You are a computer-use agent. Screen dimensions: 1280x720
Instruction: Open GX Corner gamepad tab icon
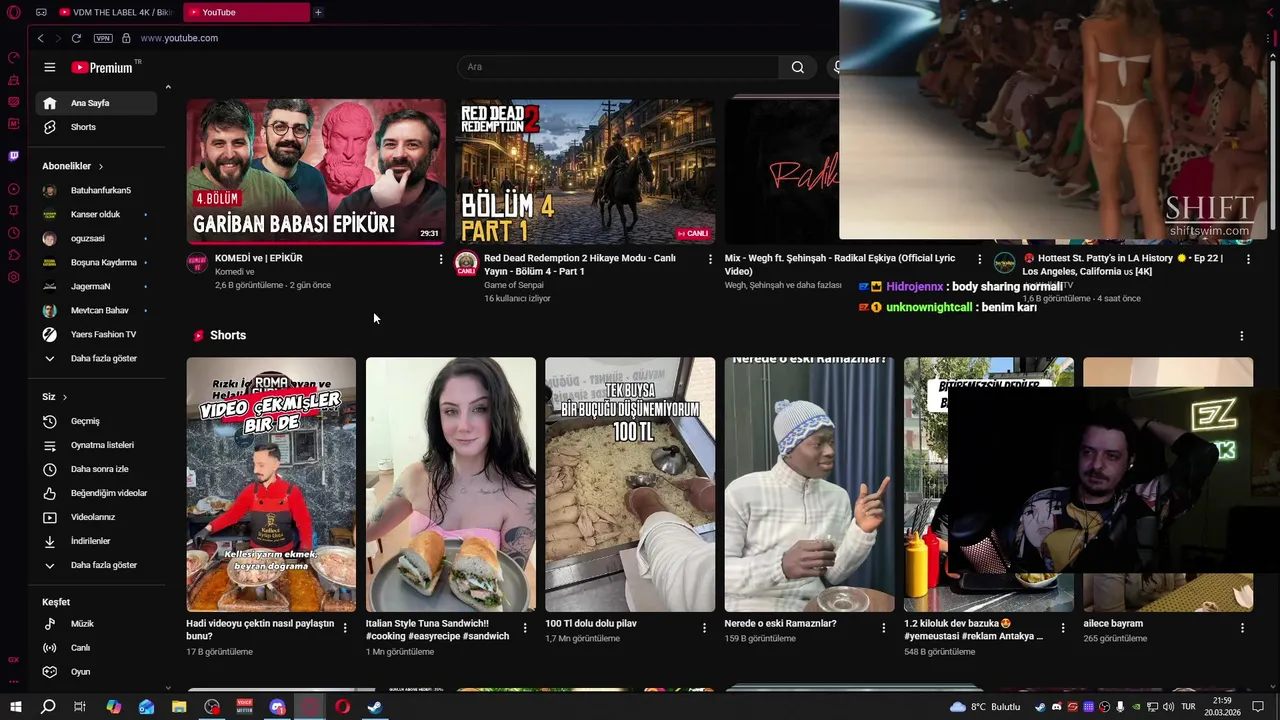click(41, 12)
